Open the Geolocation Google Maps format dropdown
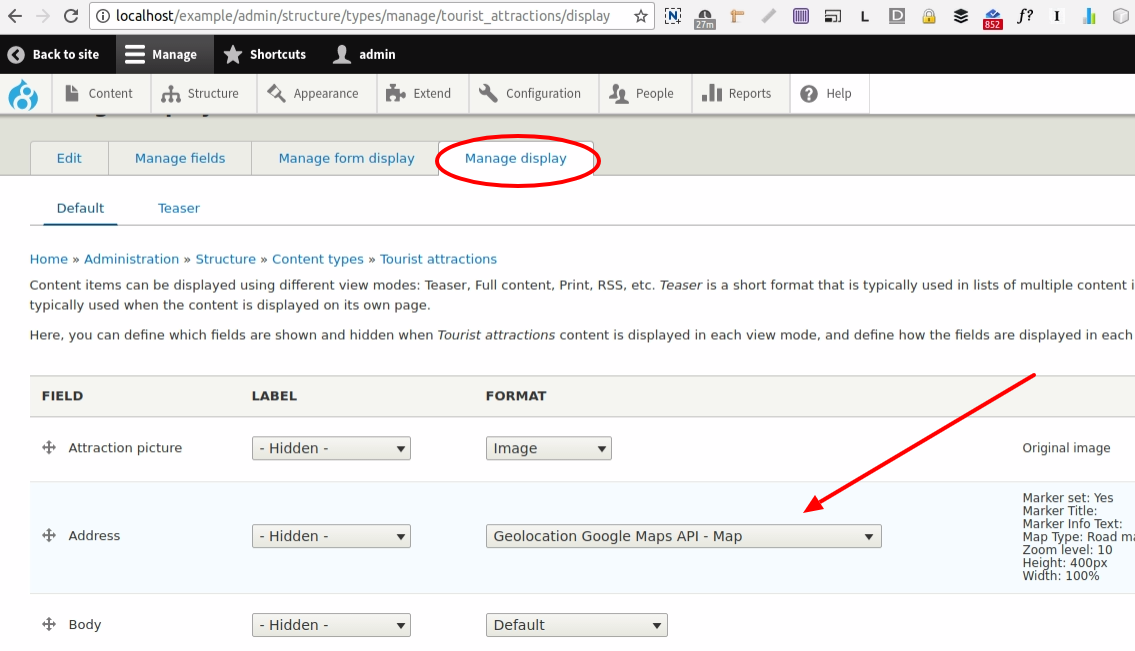This screenshot has height=651, width=1135. 683,536
